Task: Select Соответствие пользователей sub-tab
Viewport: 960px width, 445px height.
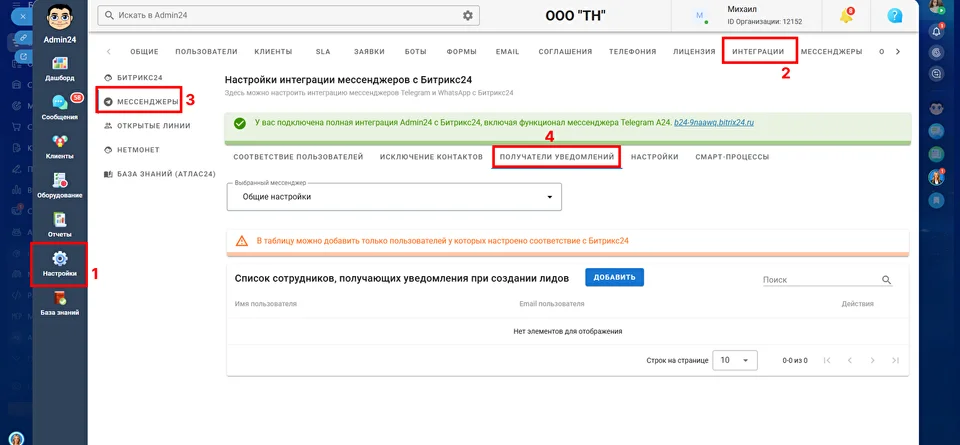Action: [x=298, y=157]
